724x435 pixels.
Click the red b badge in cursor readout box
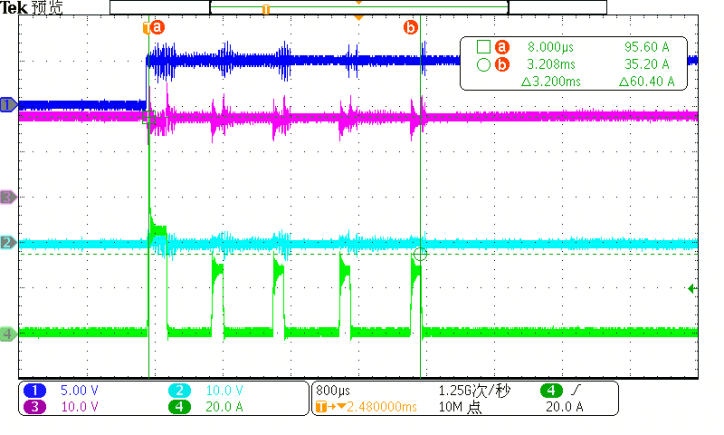(502, 65)
